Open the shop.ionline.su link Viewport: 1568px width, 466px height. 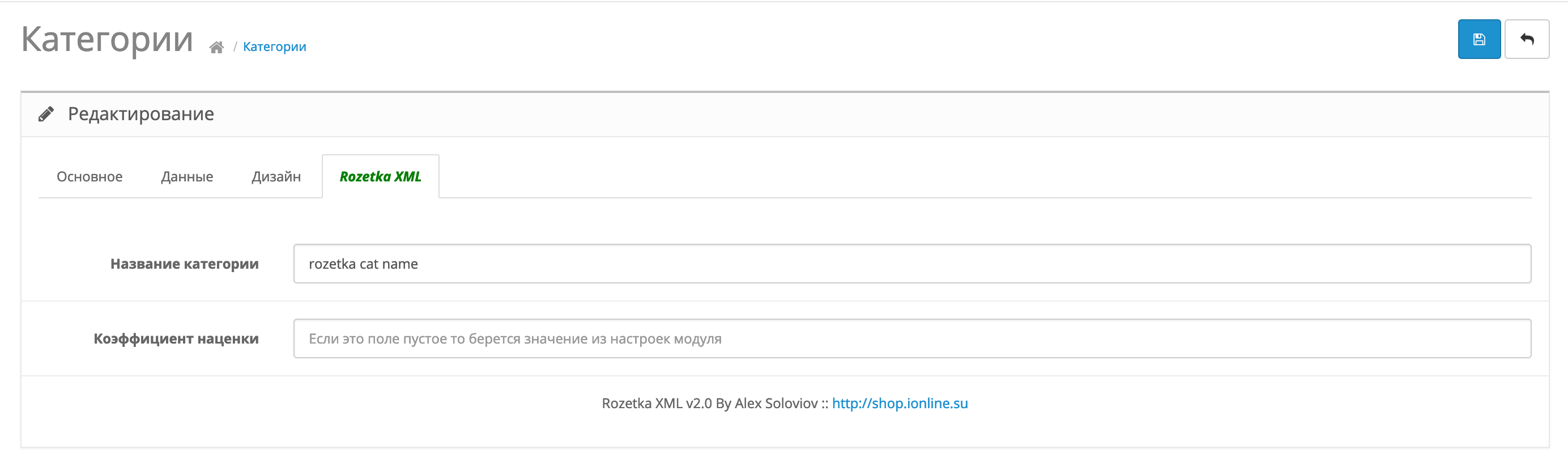[x=900, y=403]
